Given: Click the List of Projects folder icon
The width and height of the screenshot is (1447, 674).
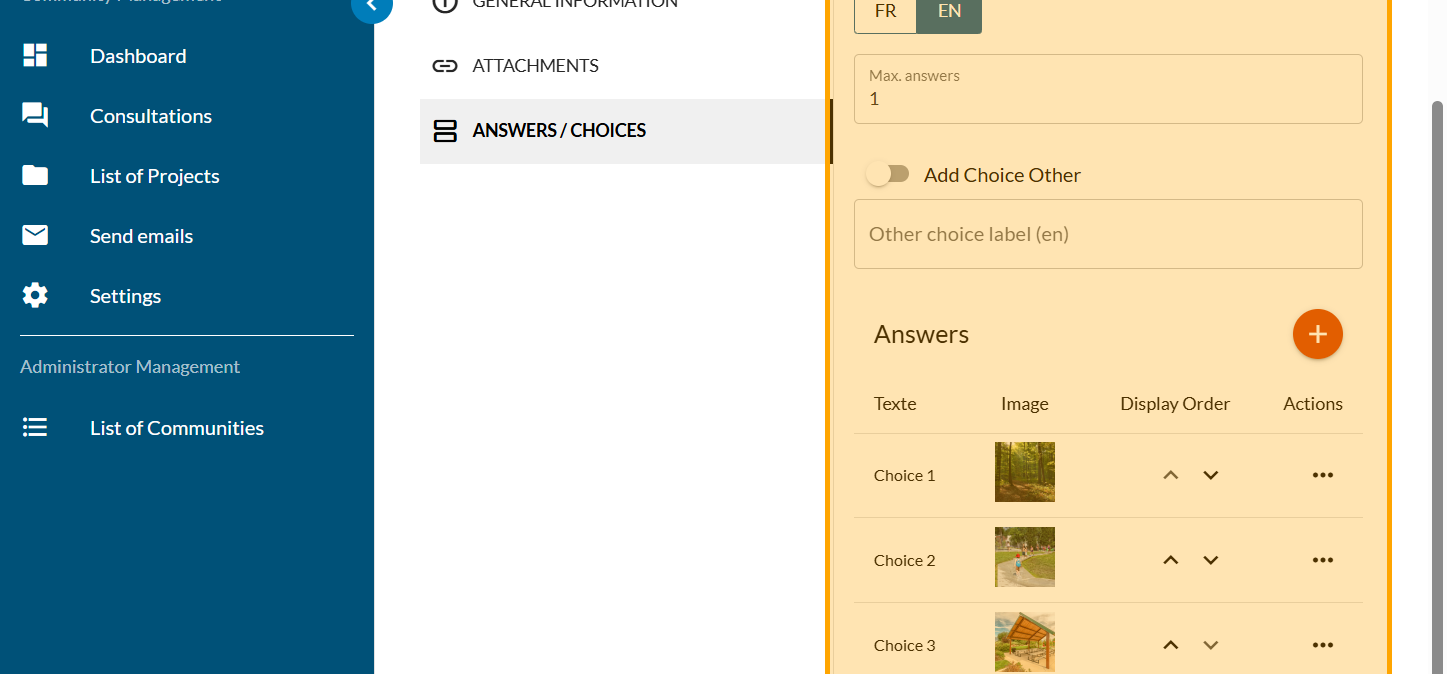Looking at the screenshot, I should (x=35, y=176).
